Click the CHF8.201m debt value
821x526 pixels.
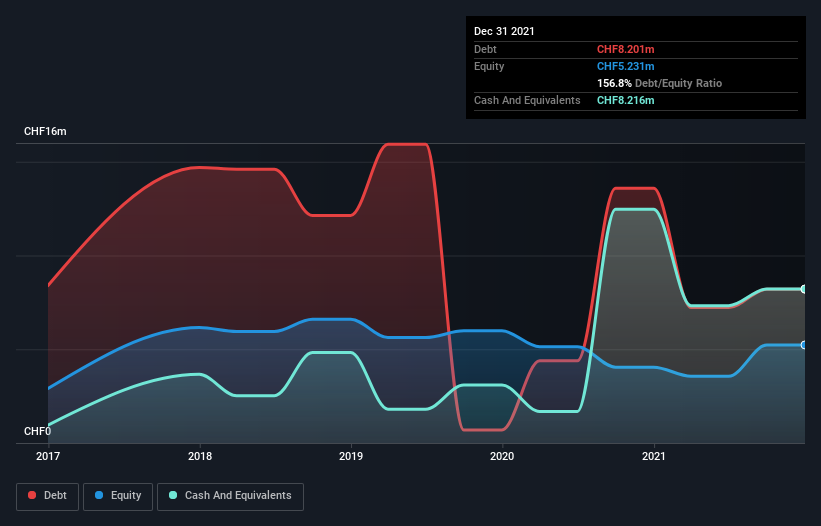click(626, 49)
